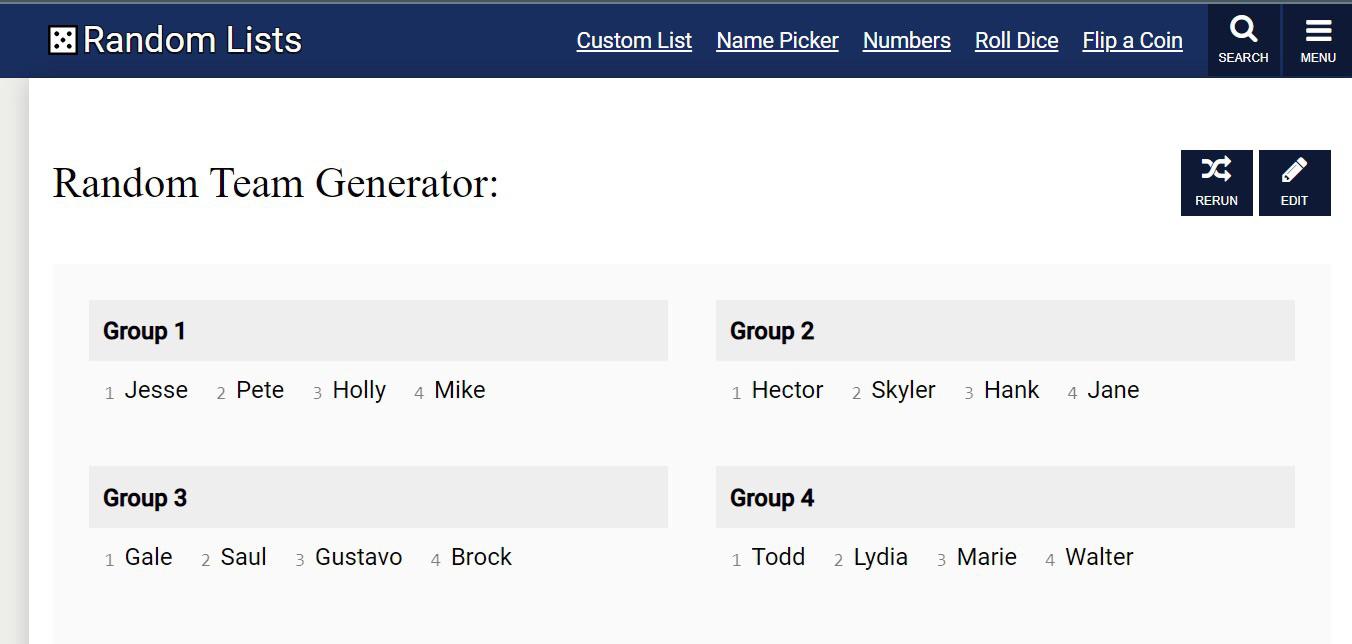Open the Name Picker page
This screenshot has width=1352, height=644.
point(777,40)
